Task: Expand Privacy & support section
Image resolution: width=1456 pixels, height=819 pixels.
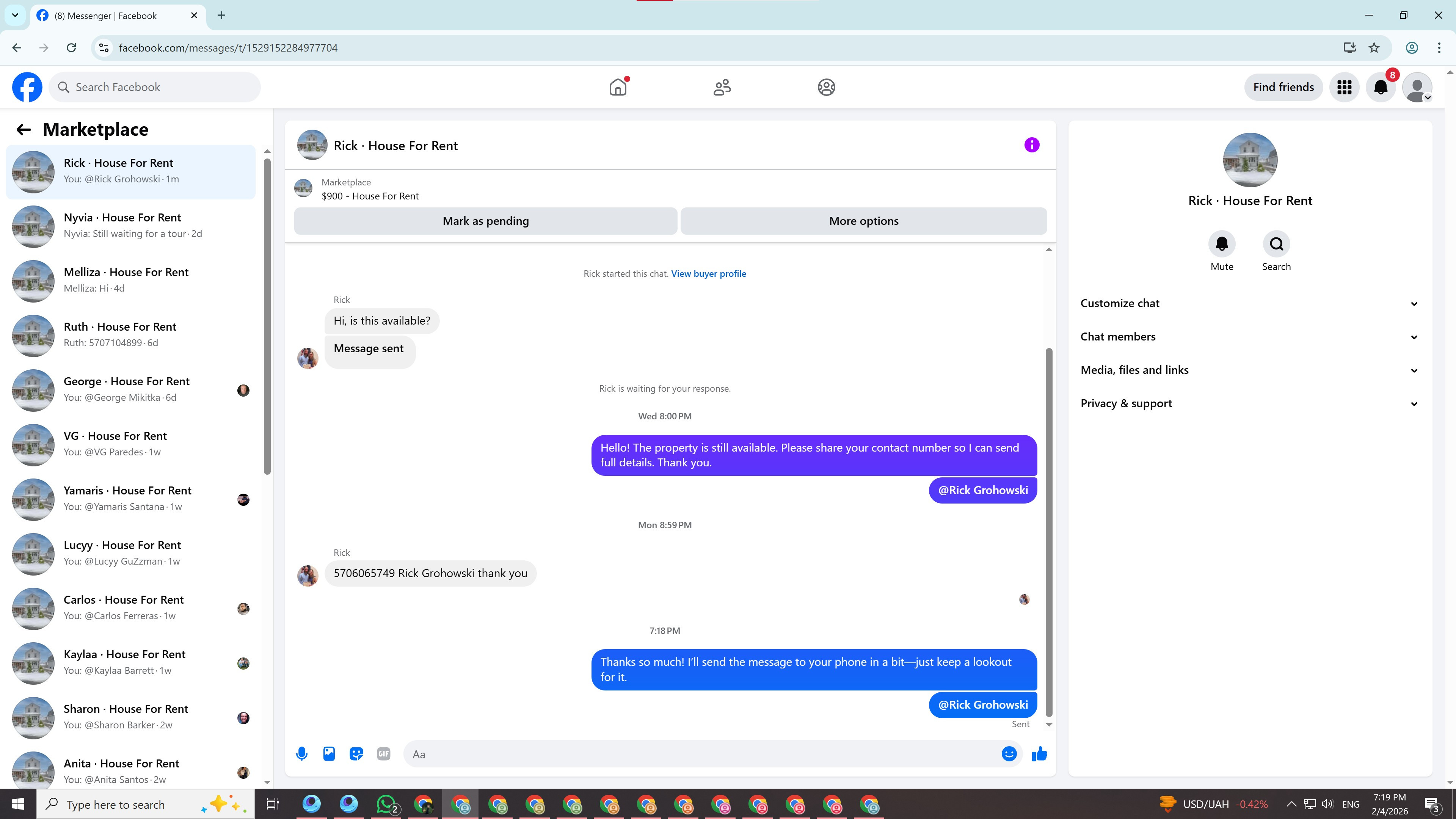Action: click(1249, 403)
